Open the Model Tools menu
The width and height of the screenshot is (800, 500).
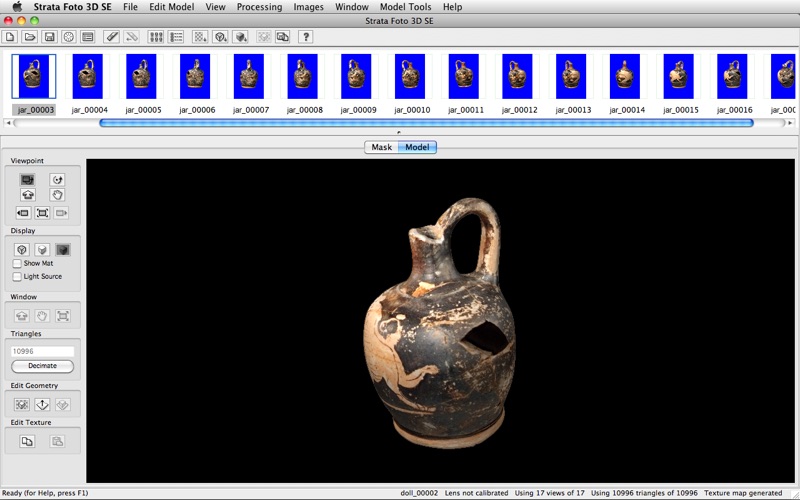pos(405,7)
